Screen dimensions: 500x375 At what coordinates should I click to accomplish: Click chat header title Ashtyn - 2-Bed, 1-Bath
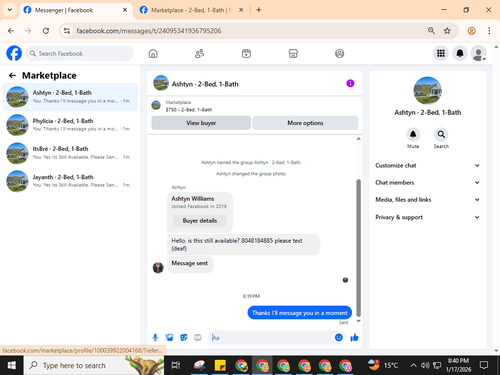click(205, 84)
